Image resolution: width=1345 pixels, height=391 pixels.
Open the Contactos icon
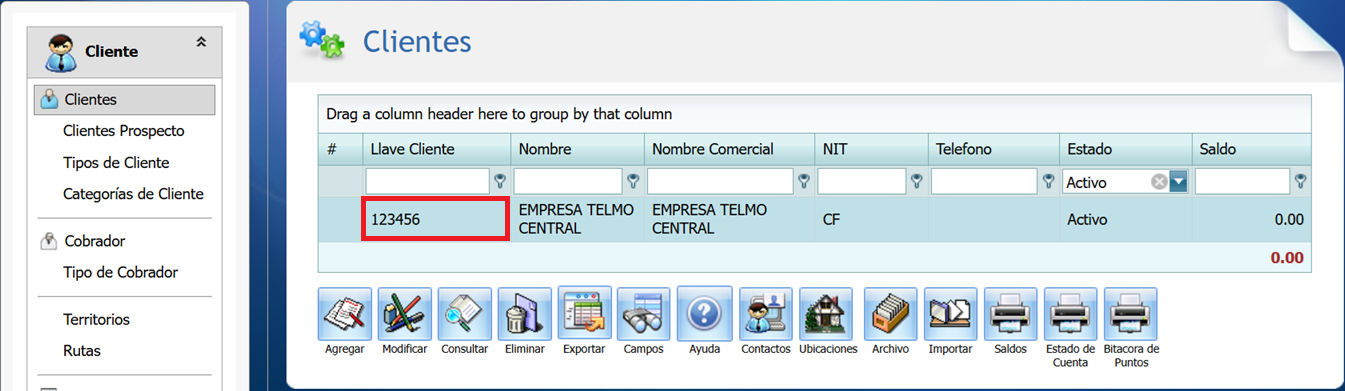(x=766, y=314)
